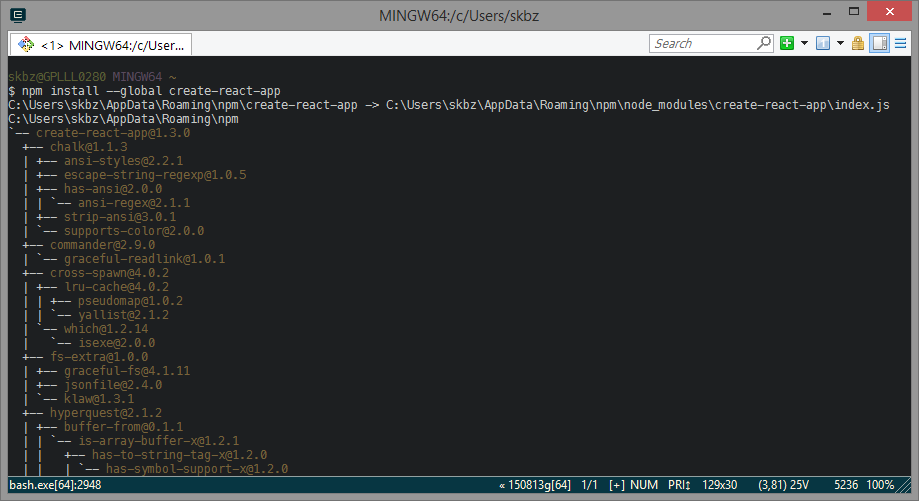The image size is (919, 501).
Task: Close the ConEmu window
Action: pyautogui.click(x=889, y=12)
